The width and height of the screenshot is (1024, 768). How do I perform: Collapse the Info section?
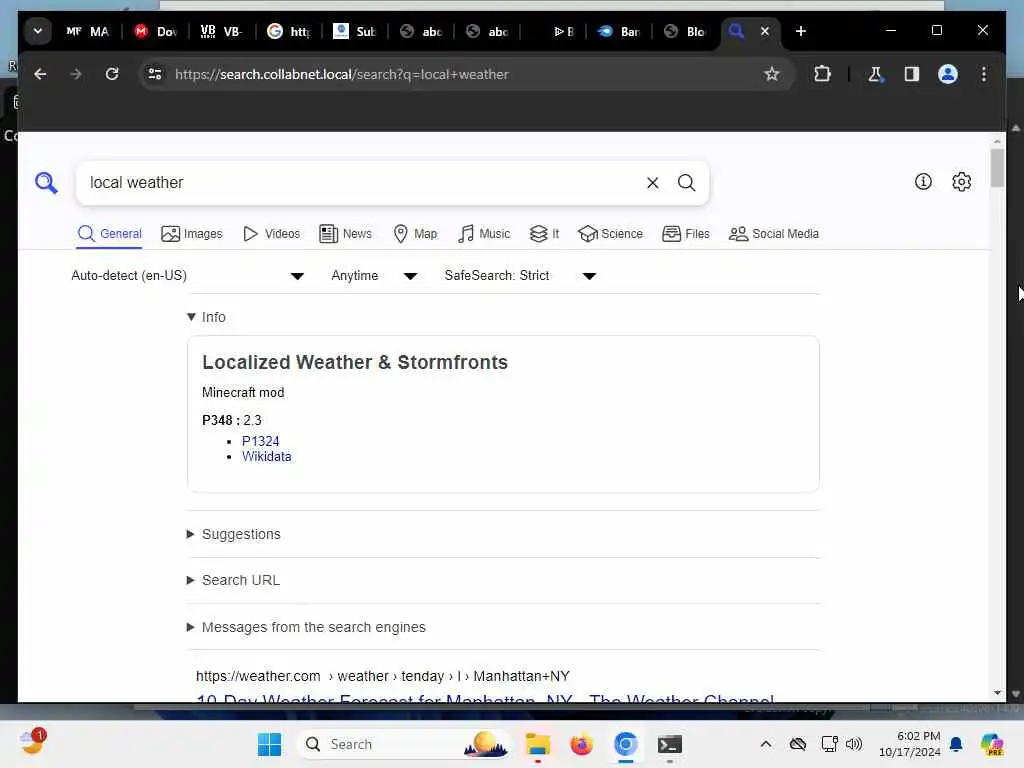(206, 317)
